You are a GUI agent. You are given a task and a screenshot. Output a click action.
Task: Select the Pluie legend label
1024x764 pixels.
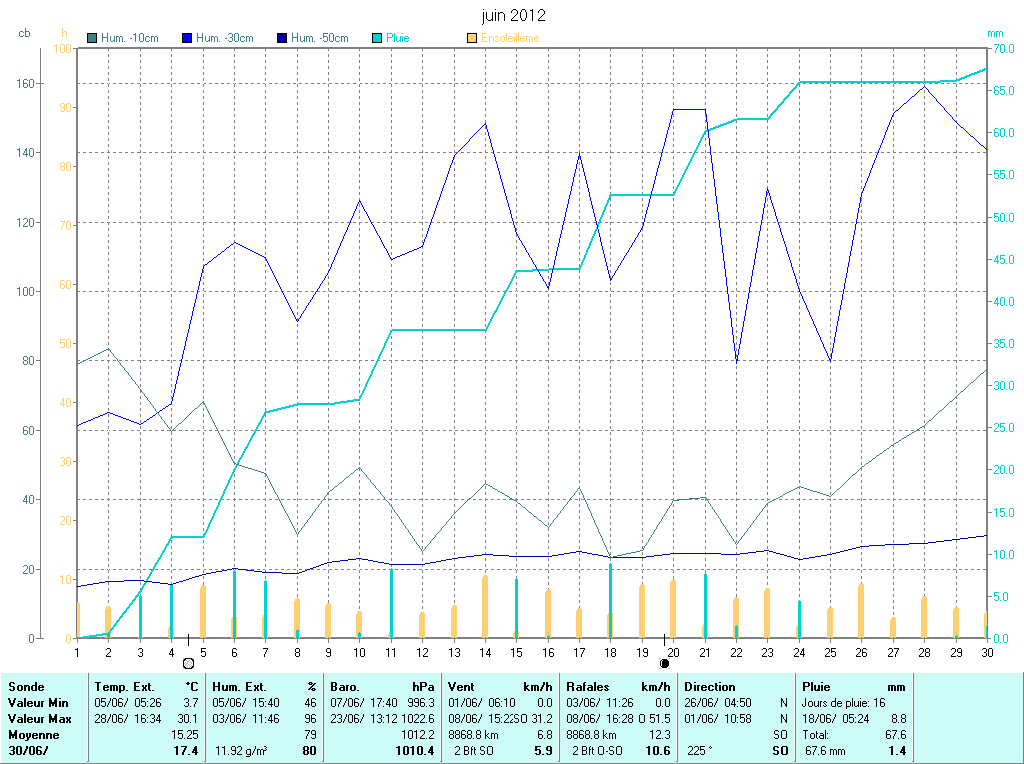tap(397, 38)
